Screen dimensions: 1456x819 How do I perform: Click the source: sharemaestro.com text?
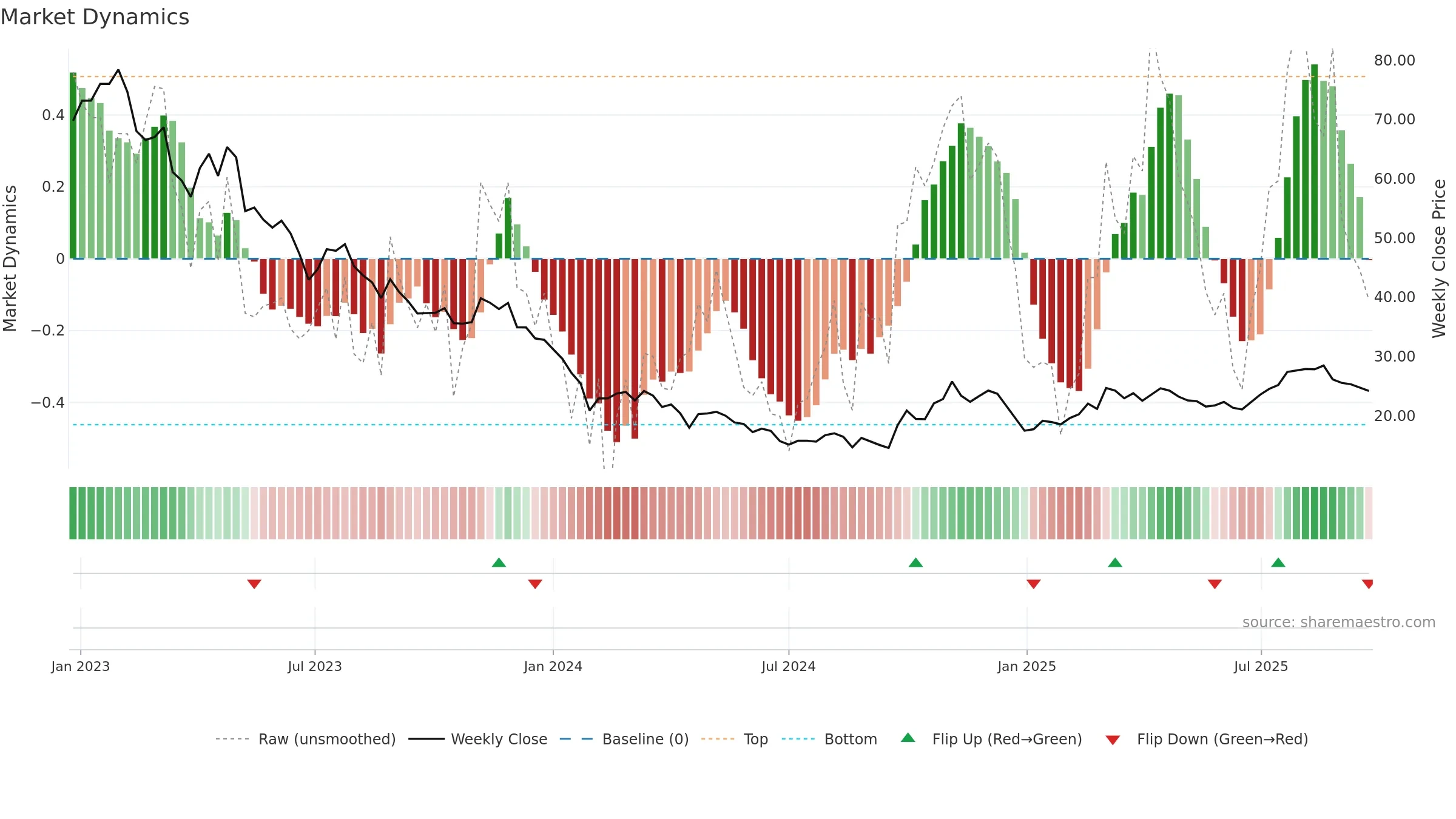point(1339,622)
